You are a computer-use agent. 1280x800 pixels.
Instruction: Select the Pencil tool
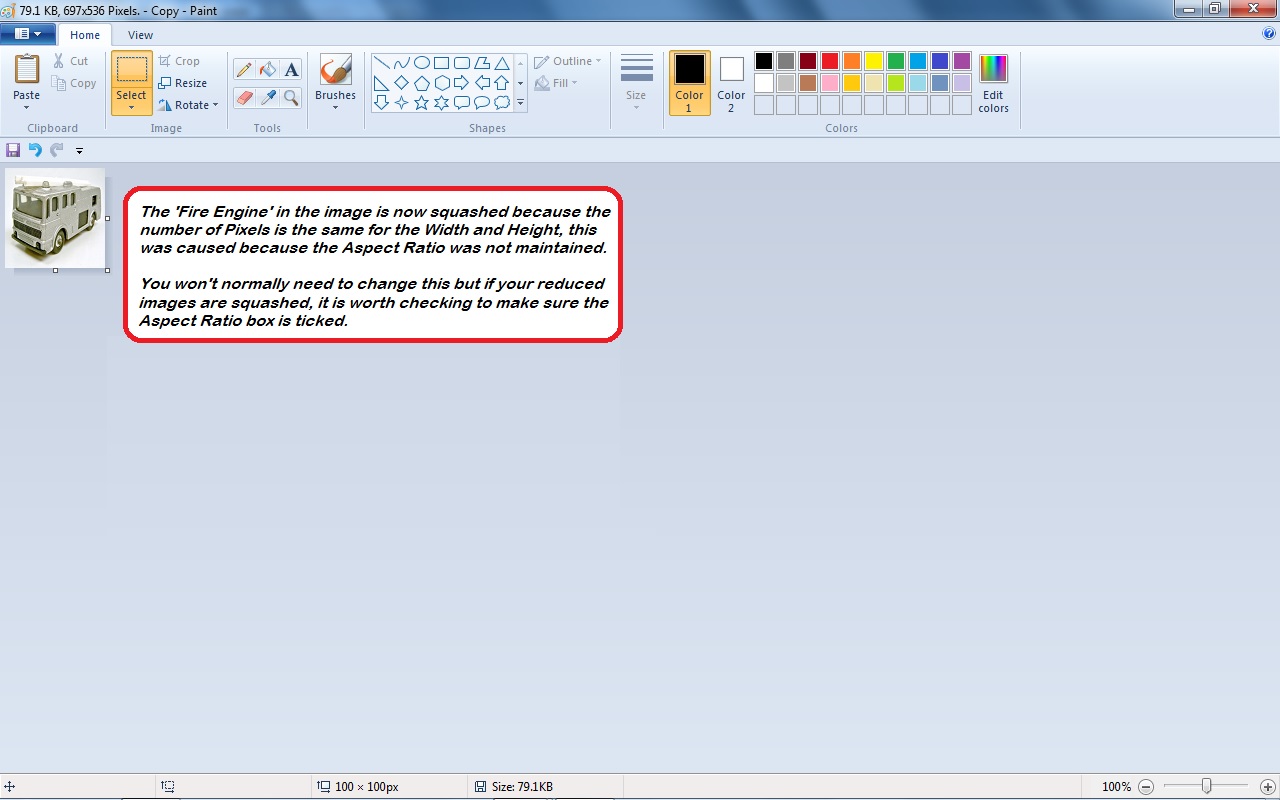click(244, 70)
